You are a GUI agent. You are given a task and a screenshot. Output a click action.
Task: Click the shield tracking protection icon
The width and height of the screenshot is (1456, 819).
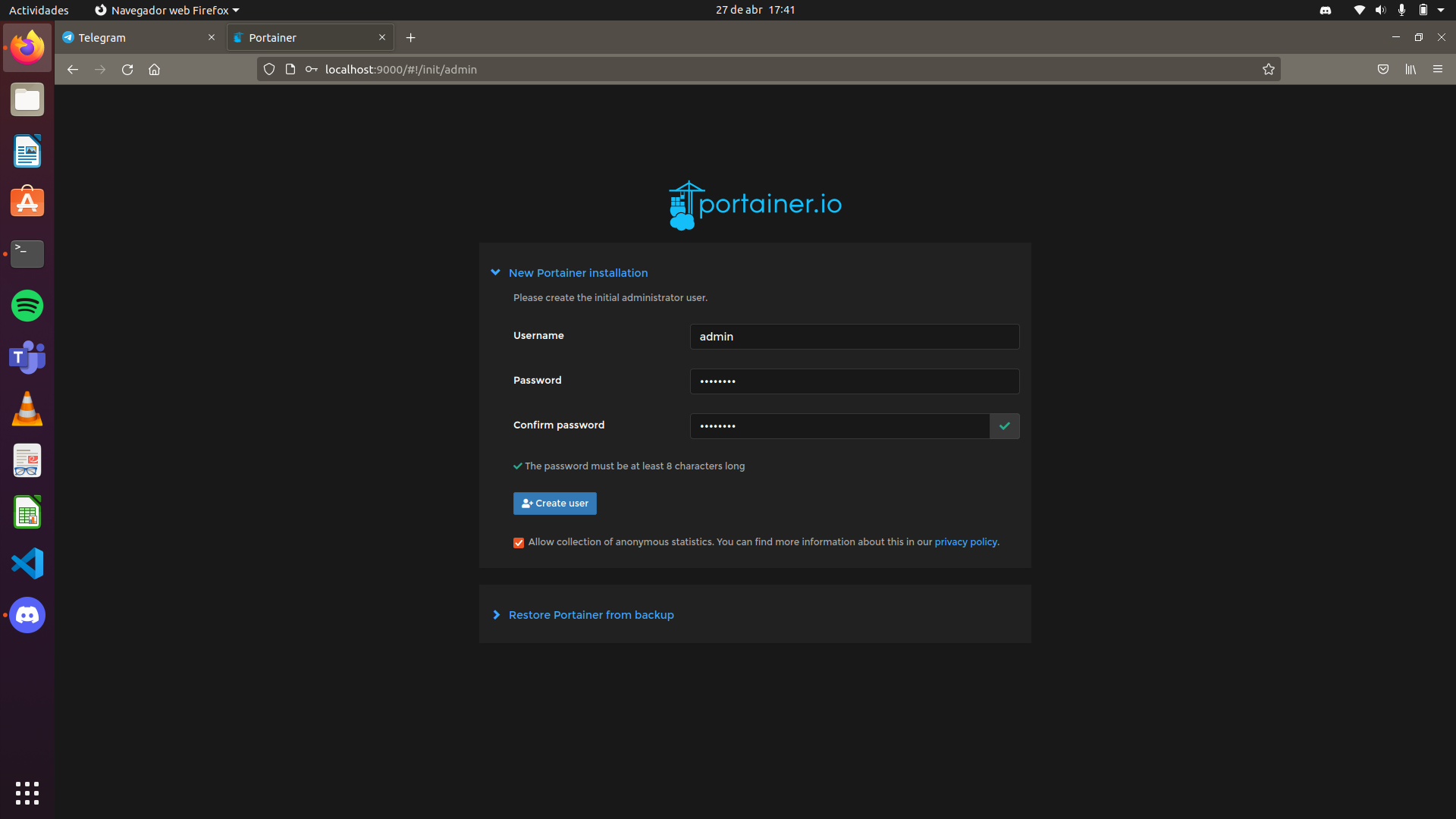point(269,69)
